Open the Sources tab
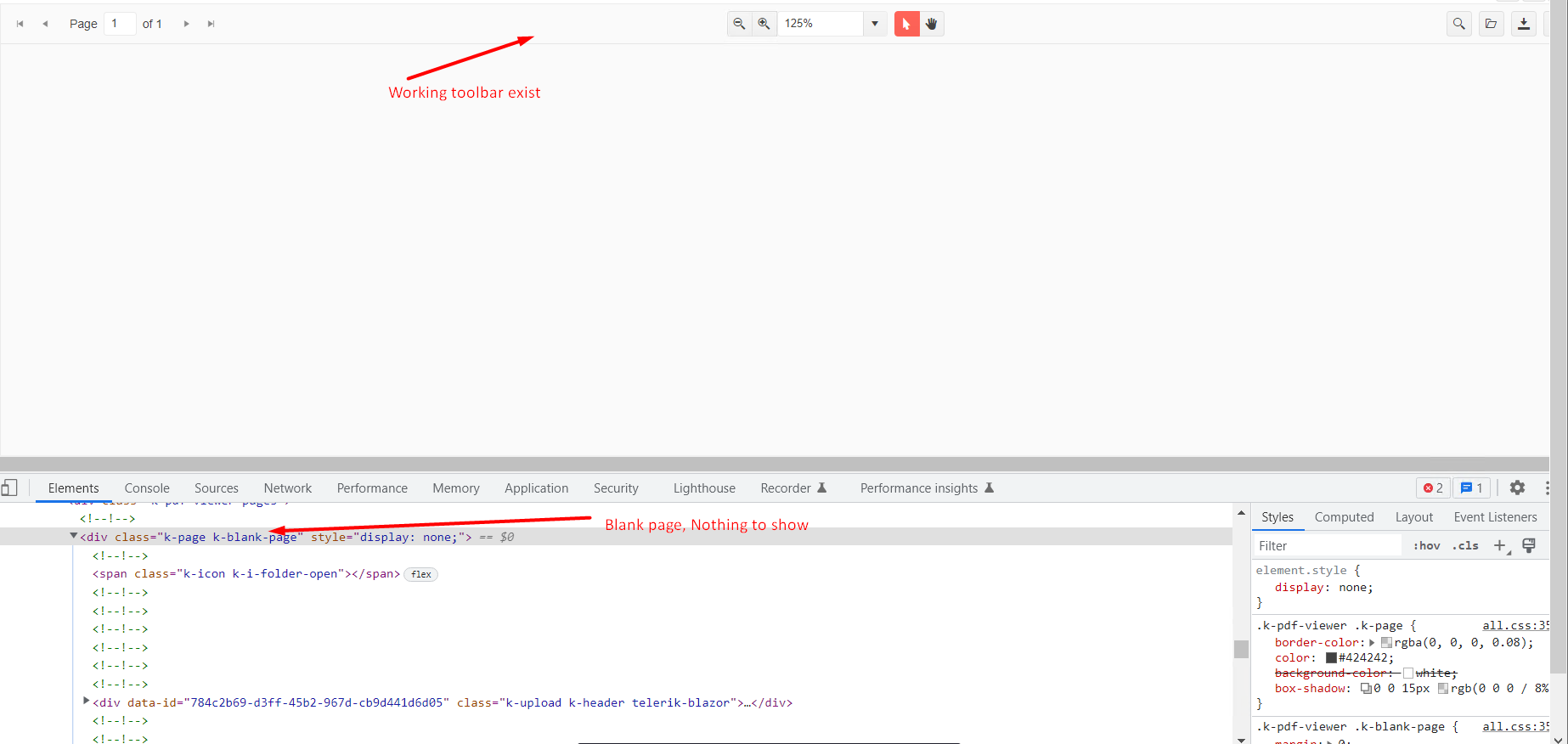This screenshot has height=744, width=1568. point(217,488)
